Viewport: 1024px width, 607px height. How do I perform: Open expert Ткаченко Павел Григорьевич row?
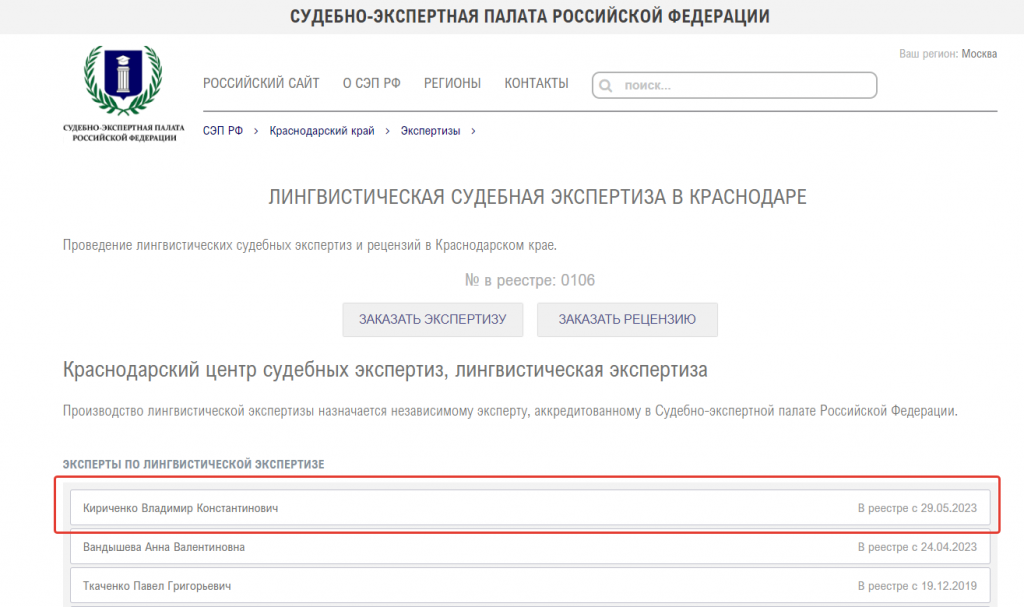(x=530, y=586)
